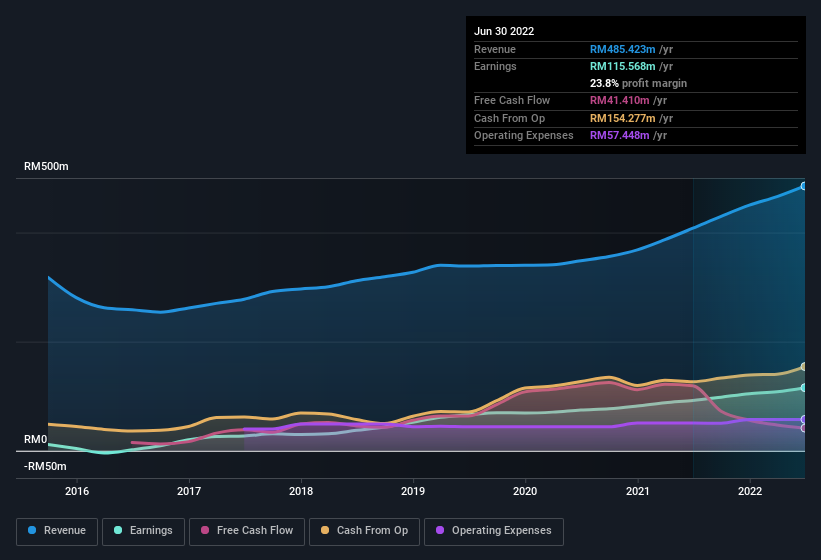
Task: Click the Cash From Op line end marker
Action: coord(803,367)
